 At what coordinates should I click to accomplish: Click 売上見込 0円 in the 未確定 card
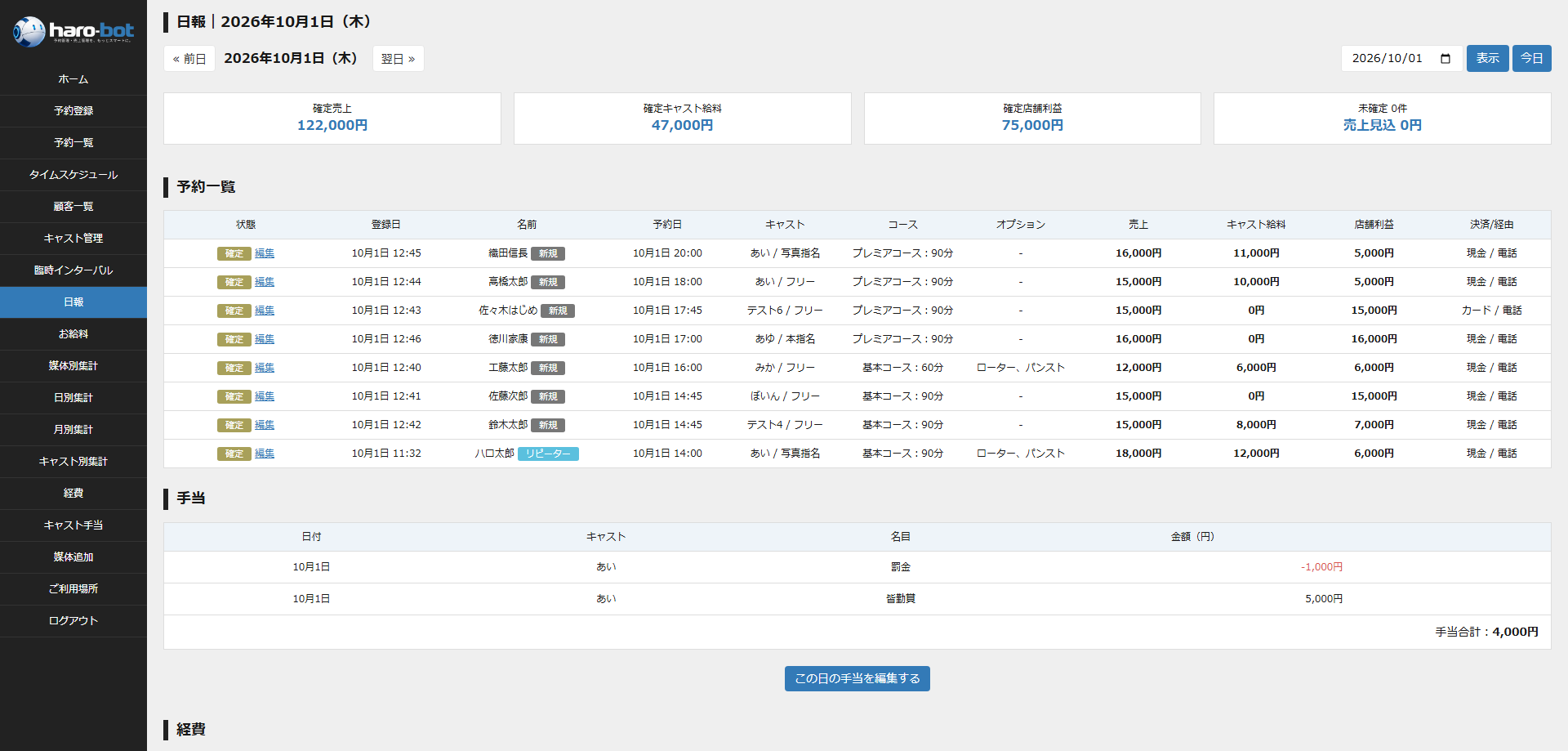pos(1383,126)
